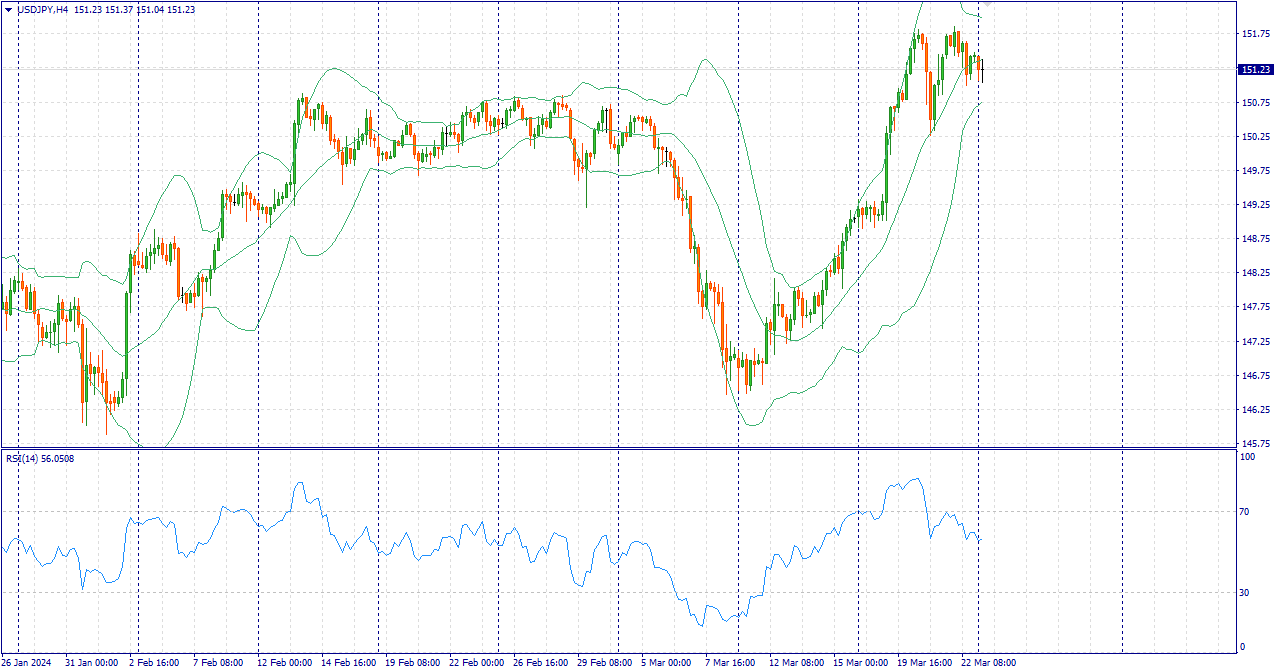The image size is (1275, 671).
Task: Click the 150.25 price scale level
Action: click(1254, 137)
